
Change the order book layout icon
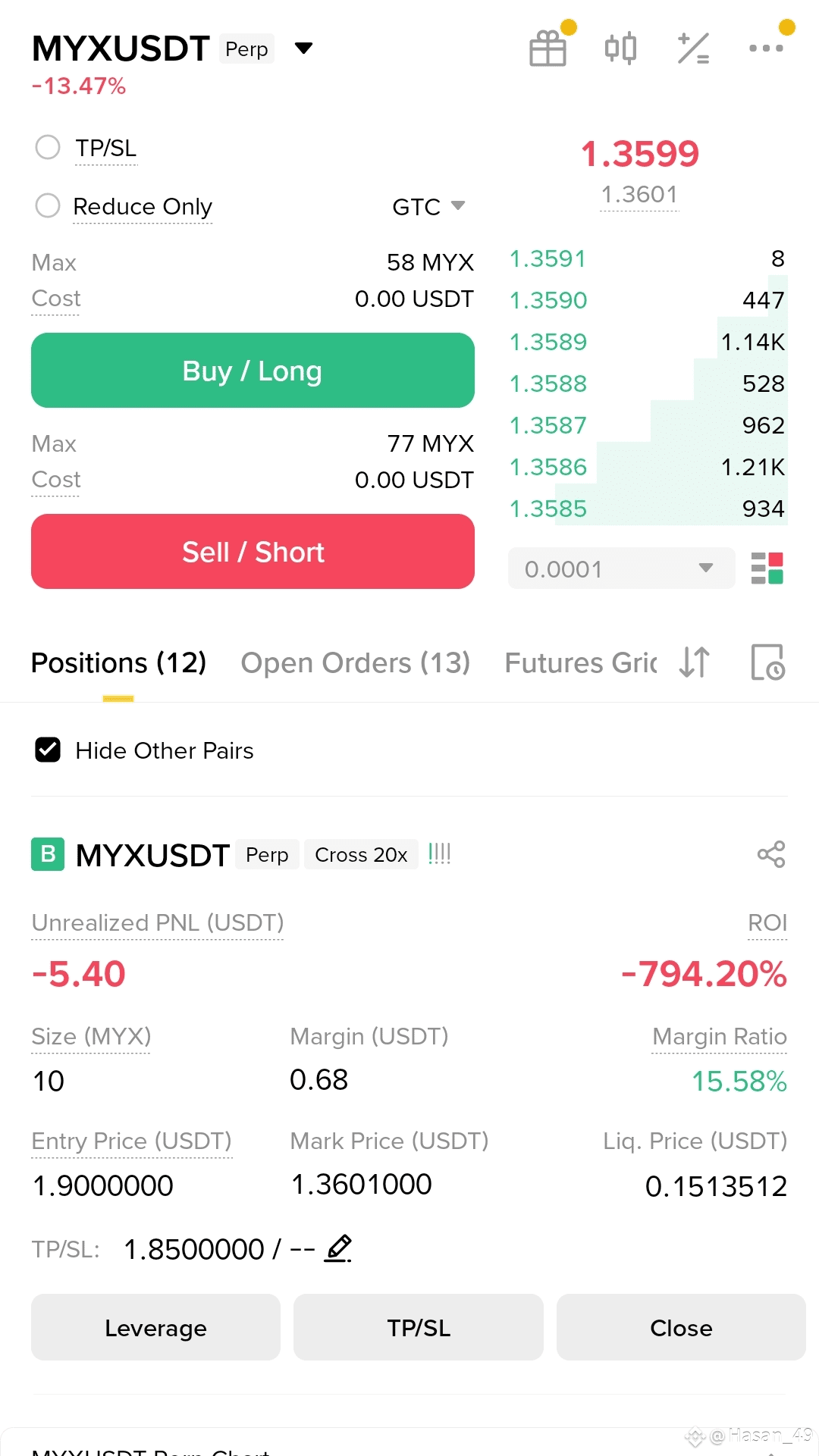tap(767, 568)
